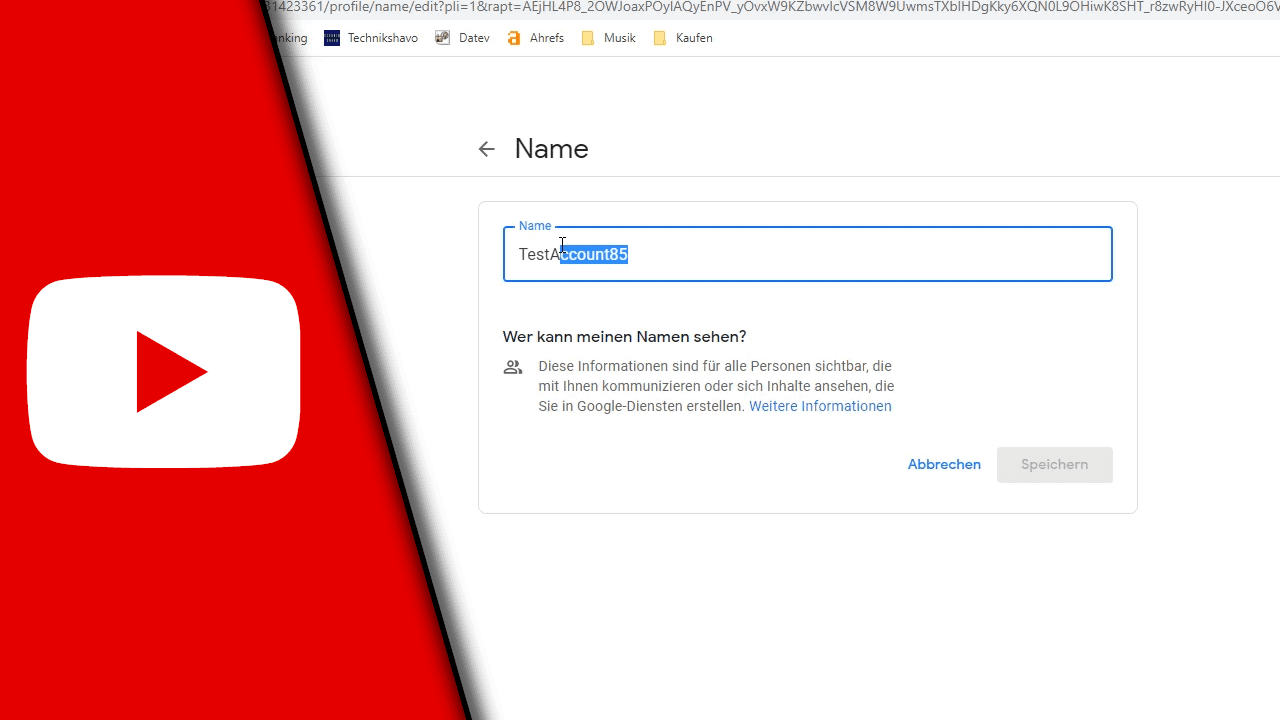Click the paragraph starting 'Diese Informationen sind'
1280x720 pixels.
tap(715, 386)
